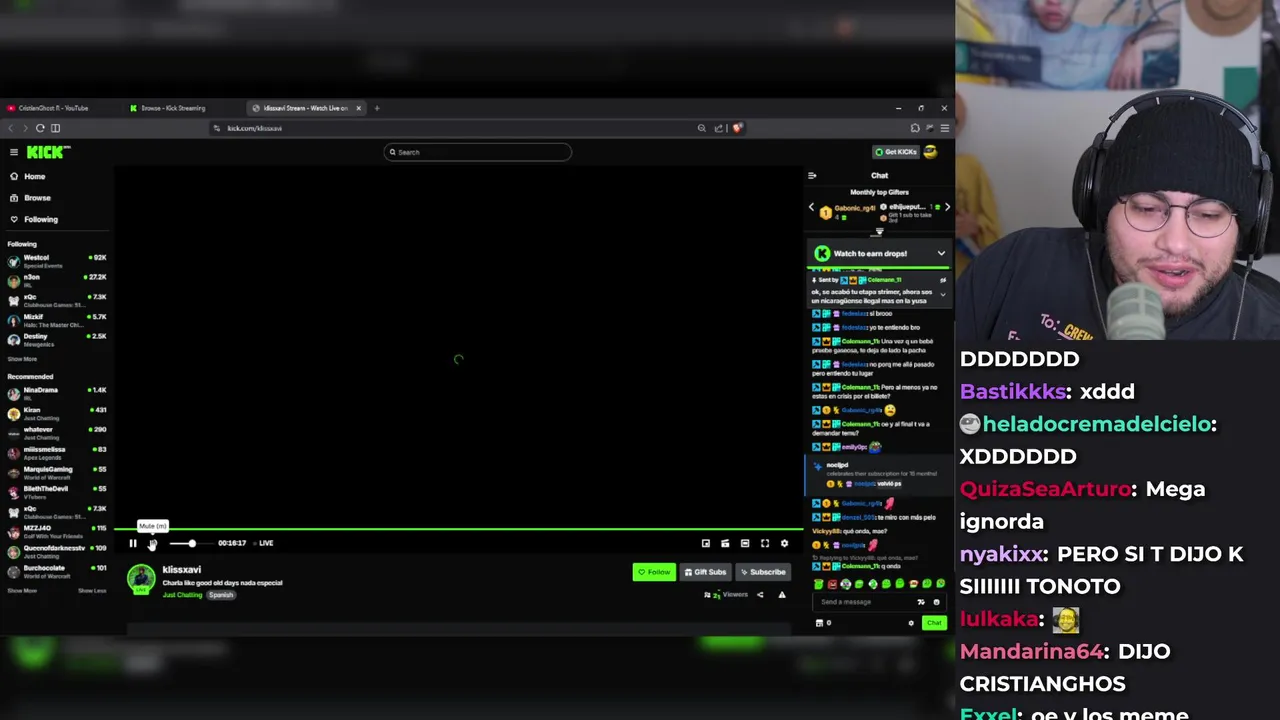The height and width of the screenshot is (720, 1280).
Task: Open a new browser tab
Action: click(x=377, y=108)
